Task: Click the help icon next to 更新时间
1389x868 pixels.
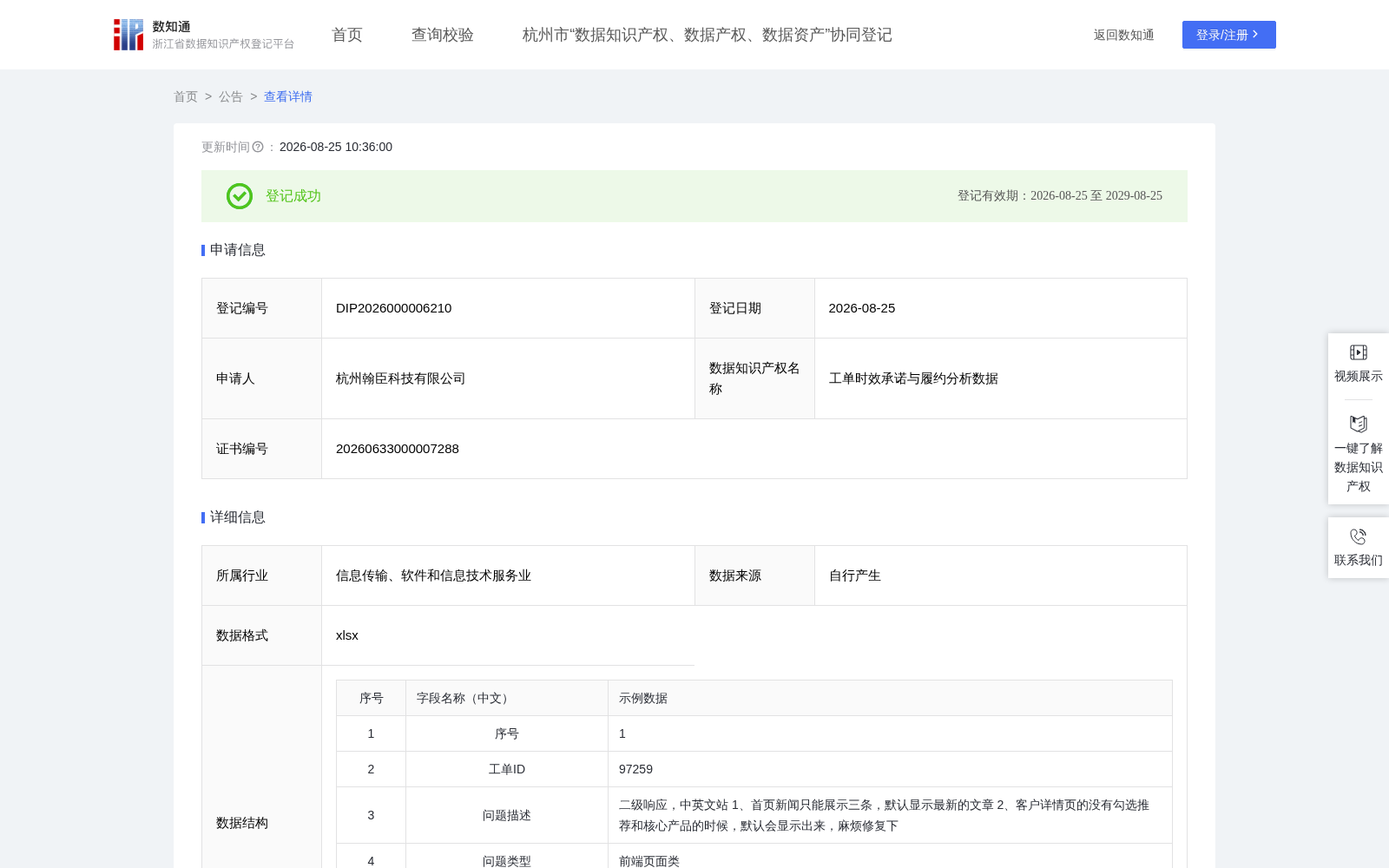Action: click(258, 147)
